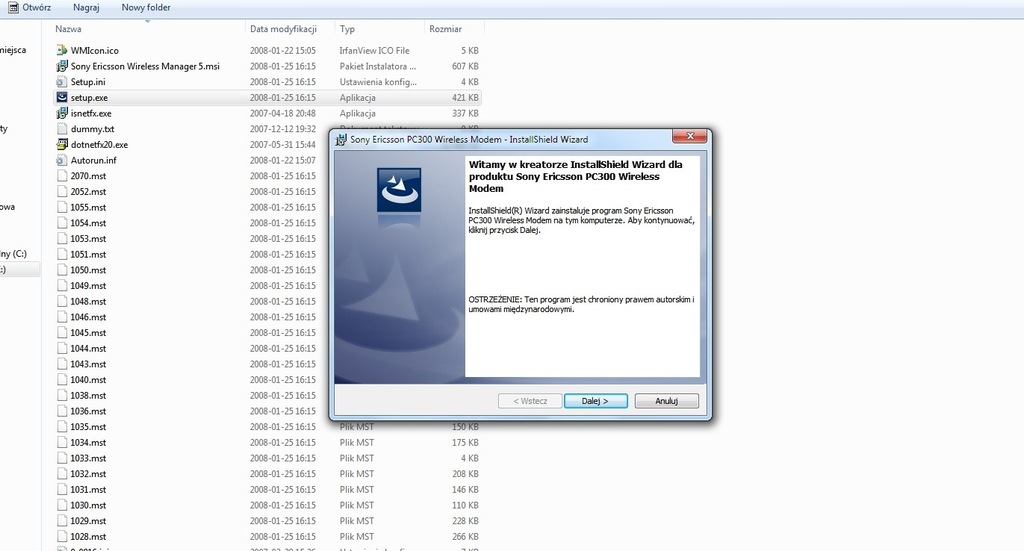
Task: Select the 1038.mst file name
Action: [x=88, y=395]
